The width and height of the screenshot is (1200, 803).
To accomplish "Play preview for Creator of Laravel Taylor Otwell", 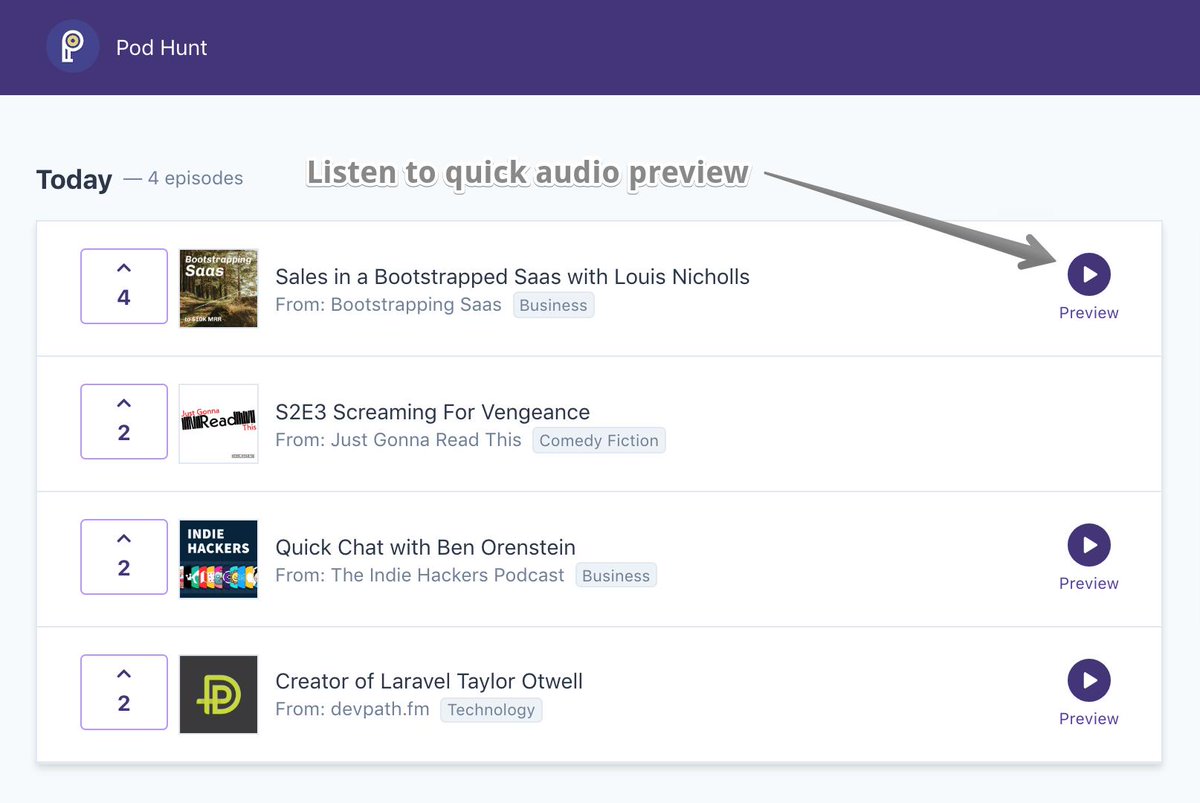I will click(1088, 680).
